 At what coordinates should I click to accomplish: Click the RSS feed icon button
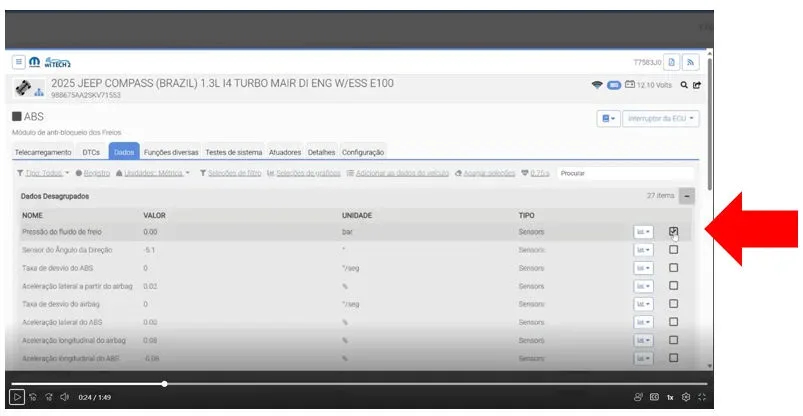(690, 63)
